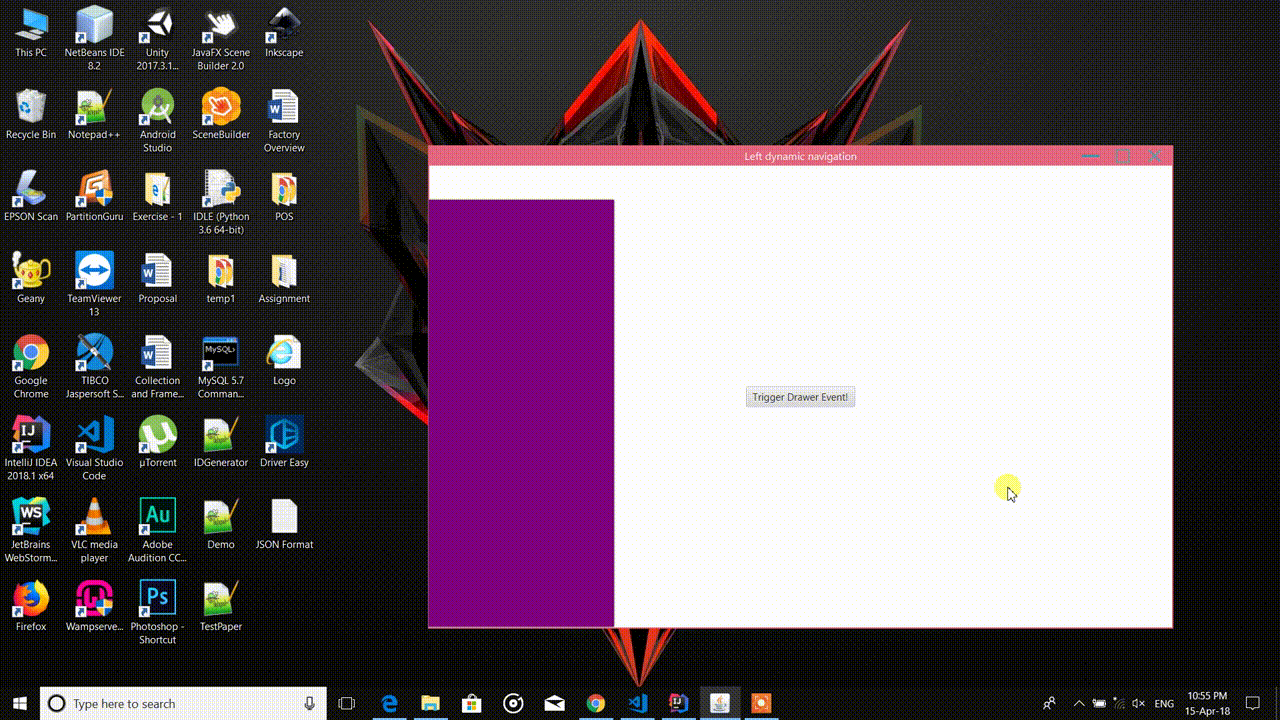The image size is (1280, 720).
Task: Open the Recycle Bin
Action: pos(31,108)
